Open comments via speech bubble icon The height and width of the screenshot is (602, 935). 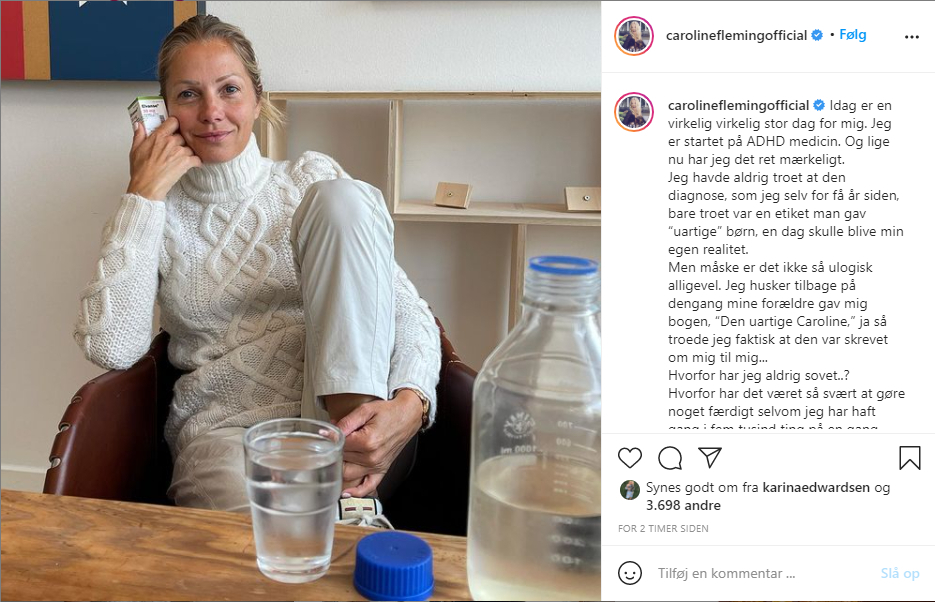point(670,458)
